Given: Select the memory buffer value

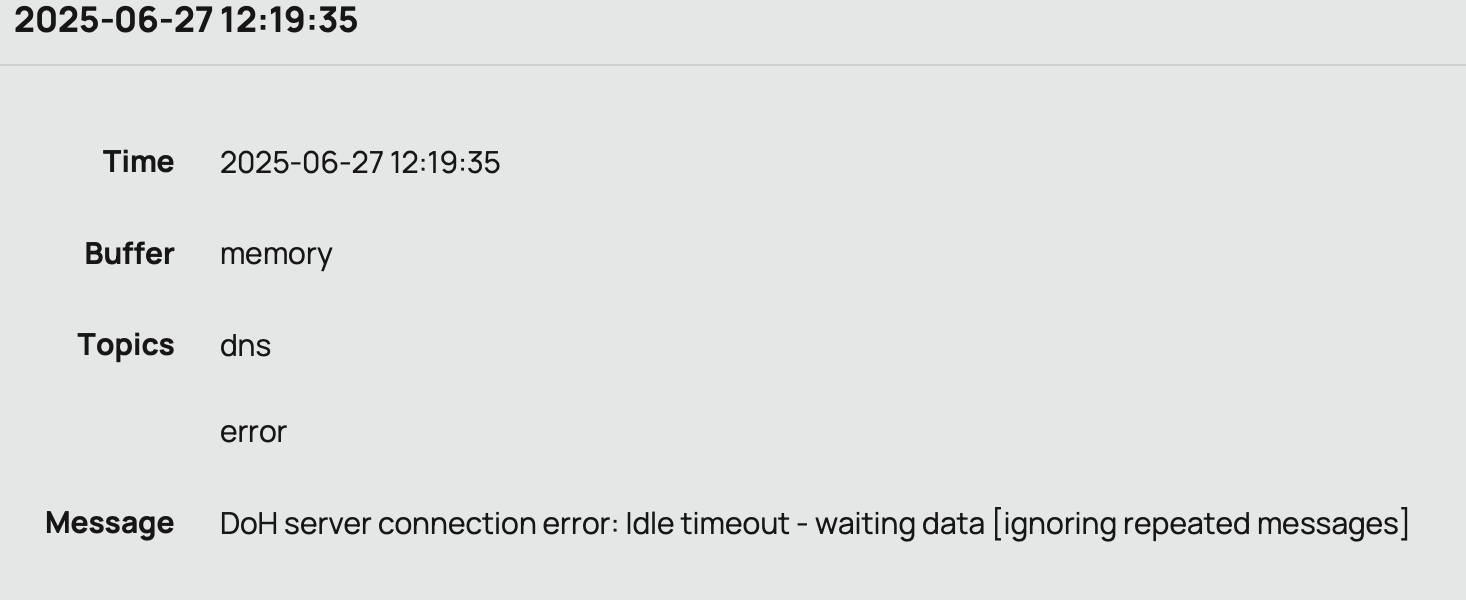Looking at the screenshot, I should pos(276,254).
